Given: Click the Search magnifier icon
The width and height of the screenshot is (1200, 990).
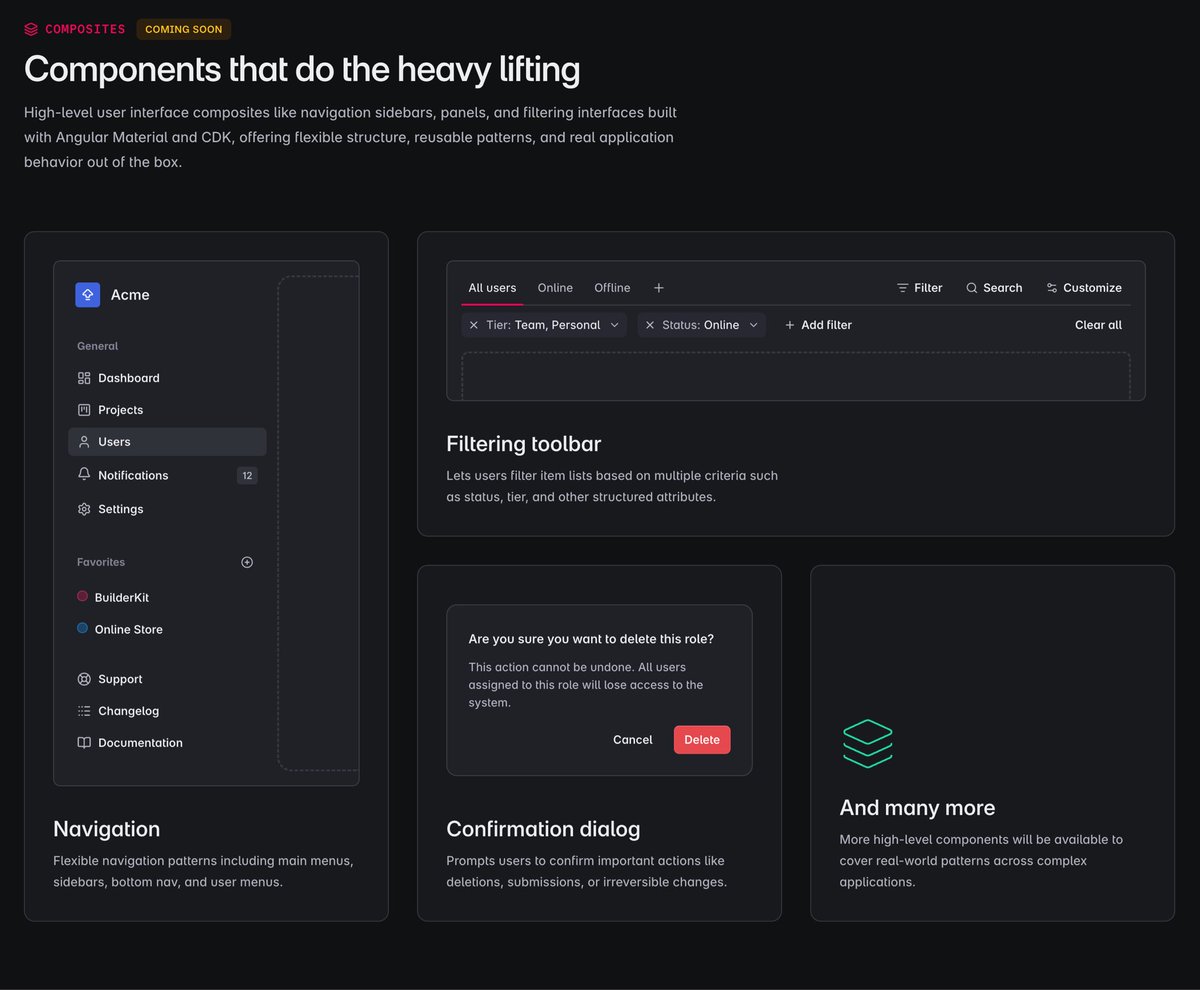Looking at the screenshot, I should click(x=972, y=288).
